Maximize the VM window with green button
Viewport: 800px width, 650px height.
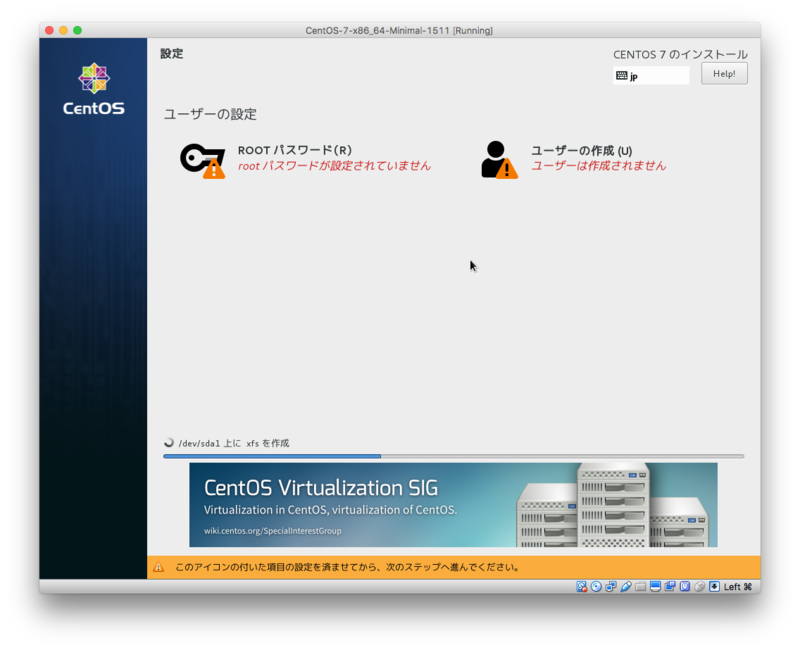click(78, 30)
